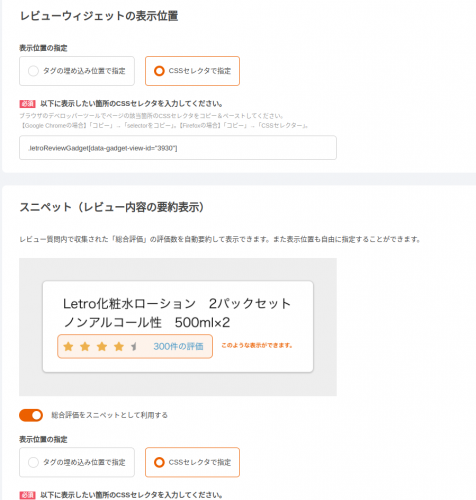Click the second star of the rating preview

[85, 347]
